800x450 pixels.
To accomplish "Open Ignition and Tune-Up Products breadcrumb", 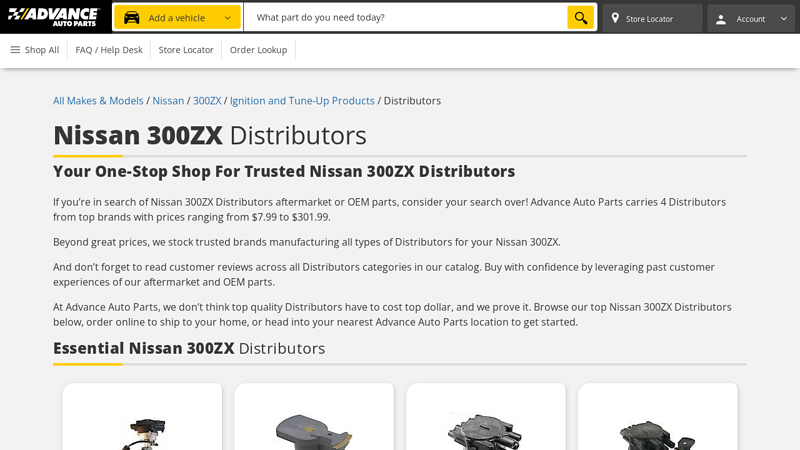I will 302,101.
